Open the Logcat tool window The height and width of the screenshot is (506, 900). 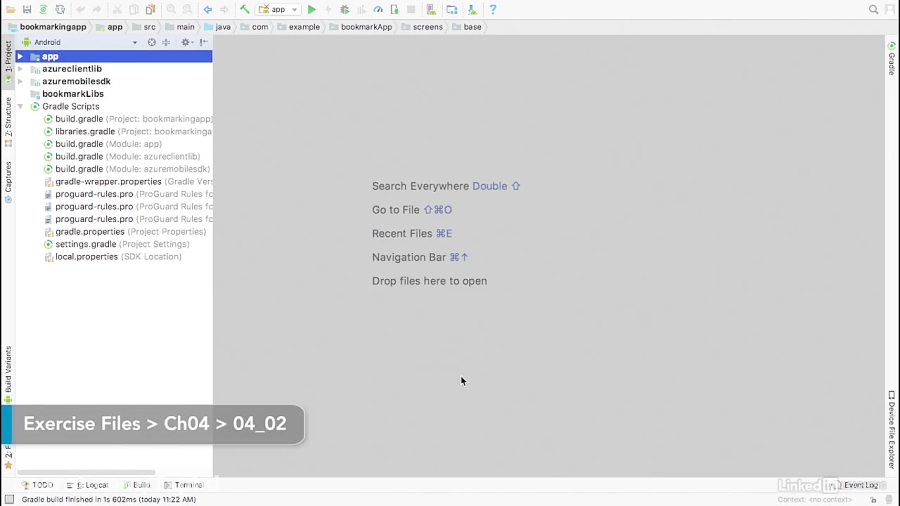pos(87,485)
